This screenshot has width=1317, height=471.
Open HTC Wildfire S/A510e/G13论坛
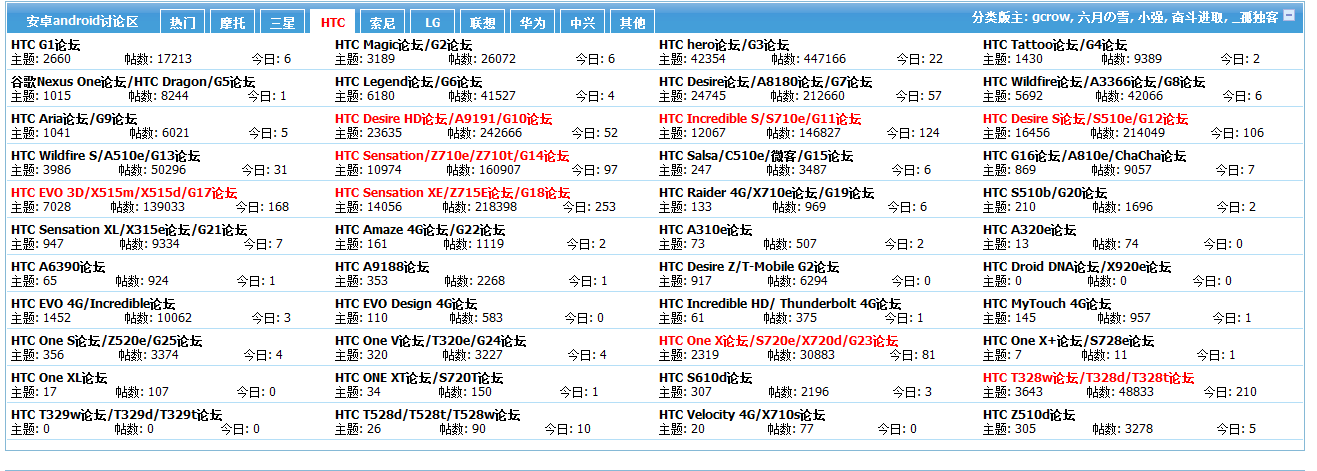point(106,156)
